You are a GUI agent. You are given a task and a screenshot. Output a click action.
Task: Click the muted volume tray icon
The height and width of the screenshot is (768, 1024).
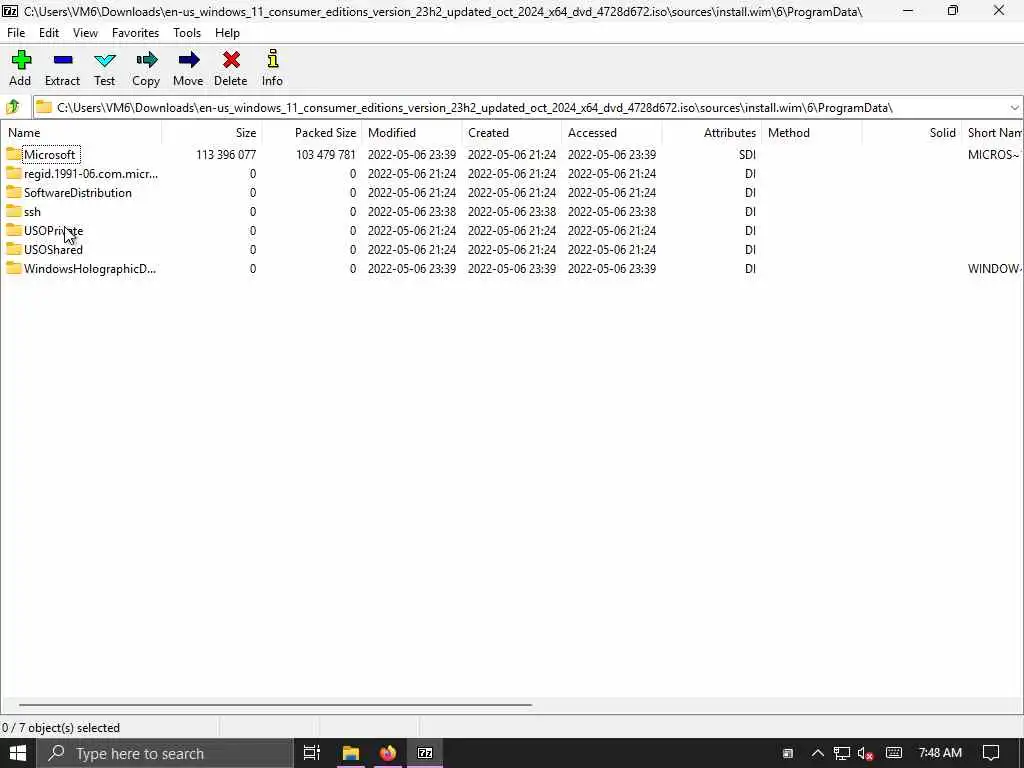click(866, 753)
